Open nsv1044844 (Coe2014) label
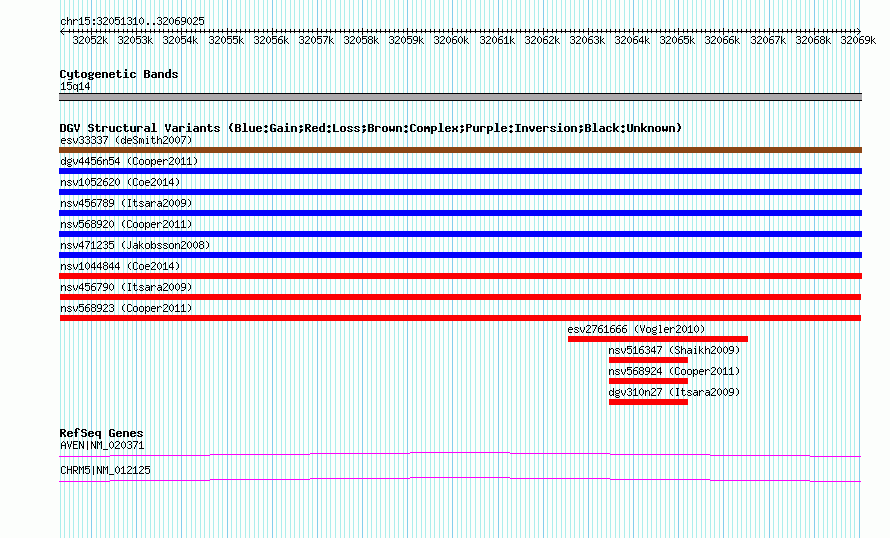Image resolution: width=890 pixels, height=538 pixels. click(120, 266)
